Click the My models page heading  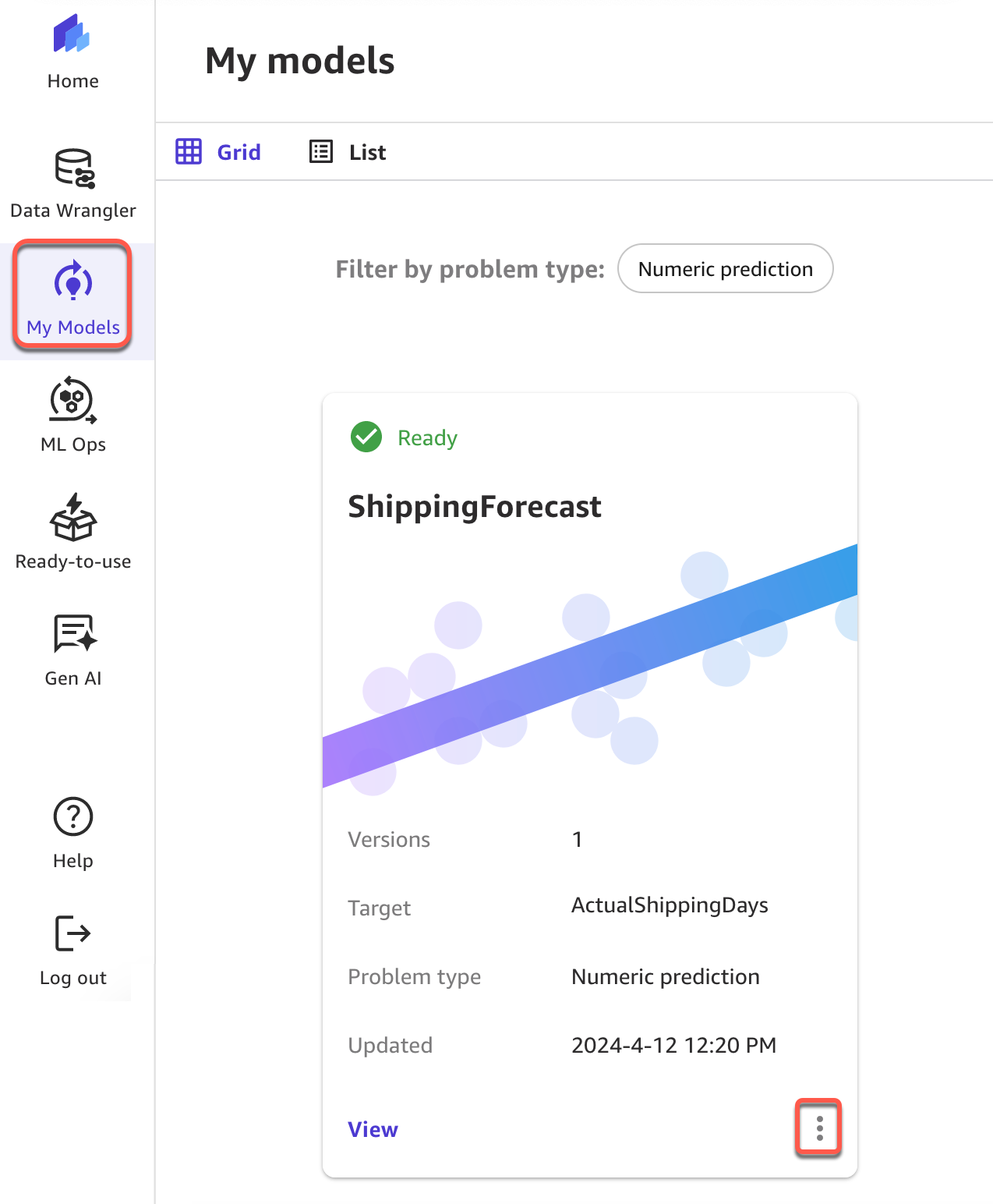click(x=300, y=61)
